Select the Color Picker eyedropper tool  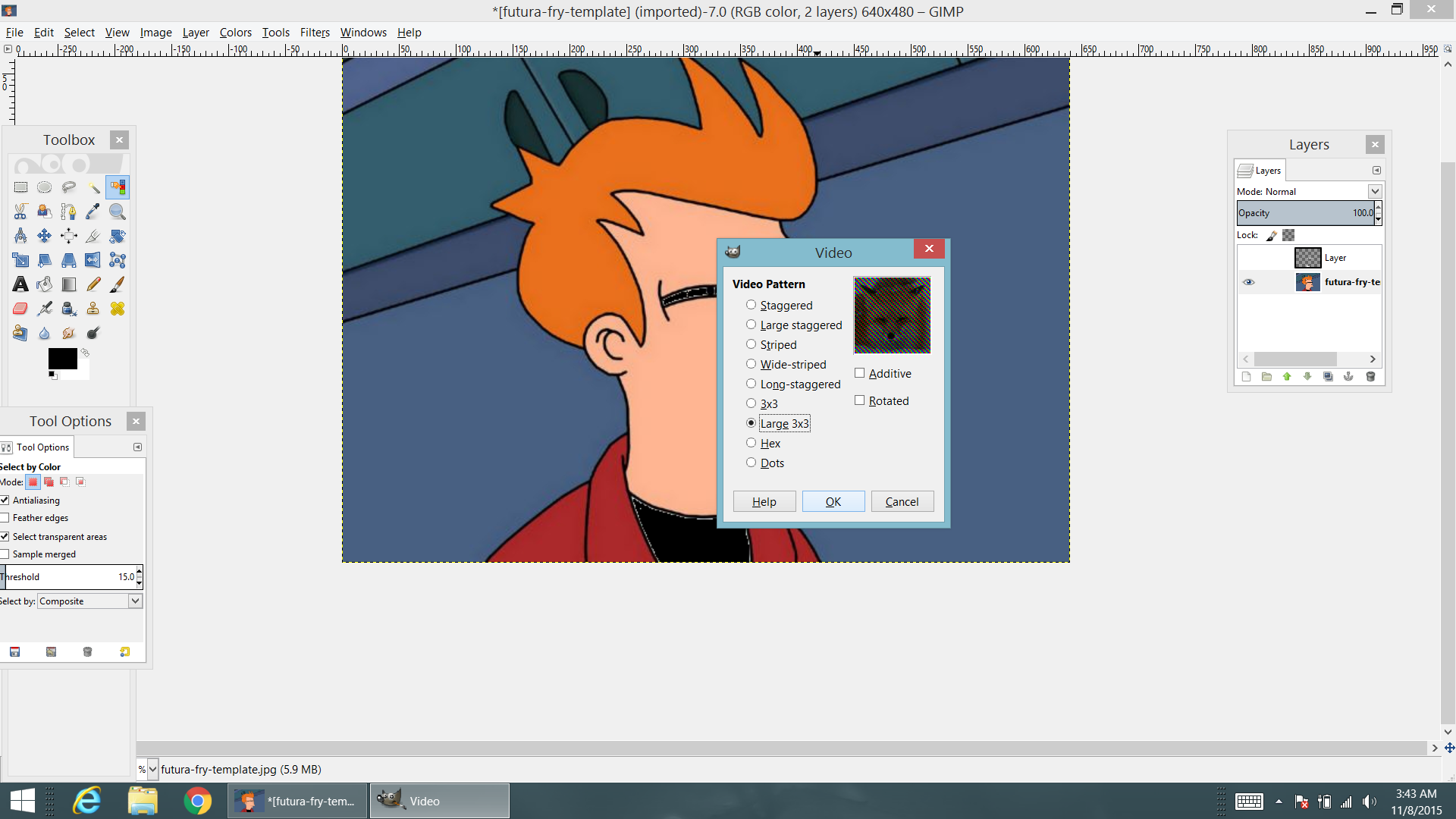point(93,212)
